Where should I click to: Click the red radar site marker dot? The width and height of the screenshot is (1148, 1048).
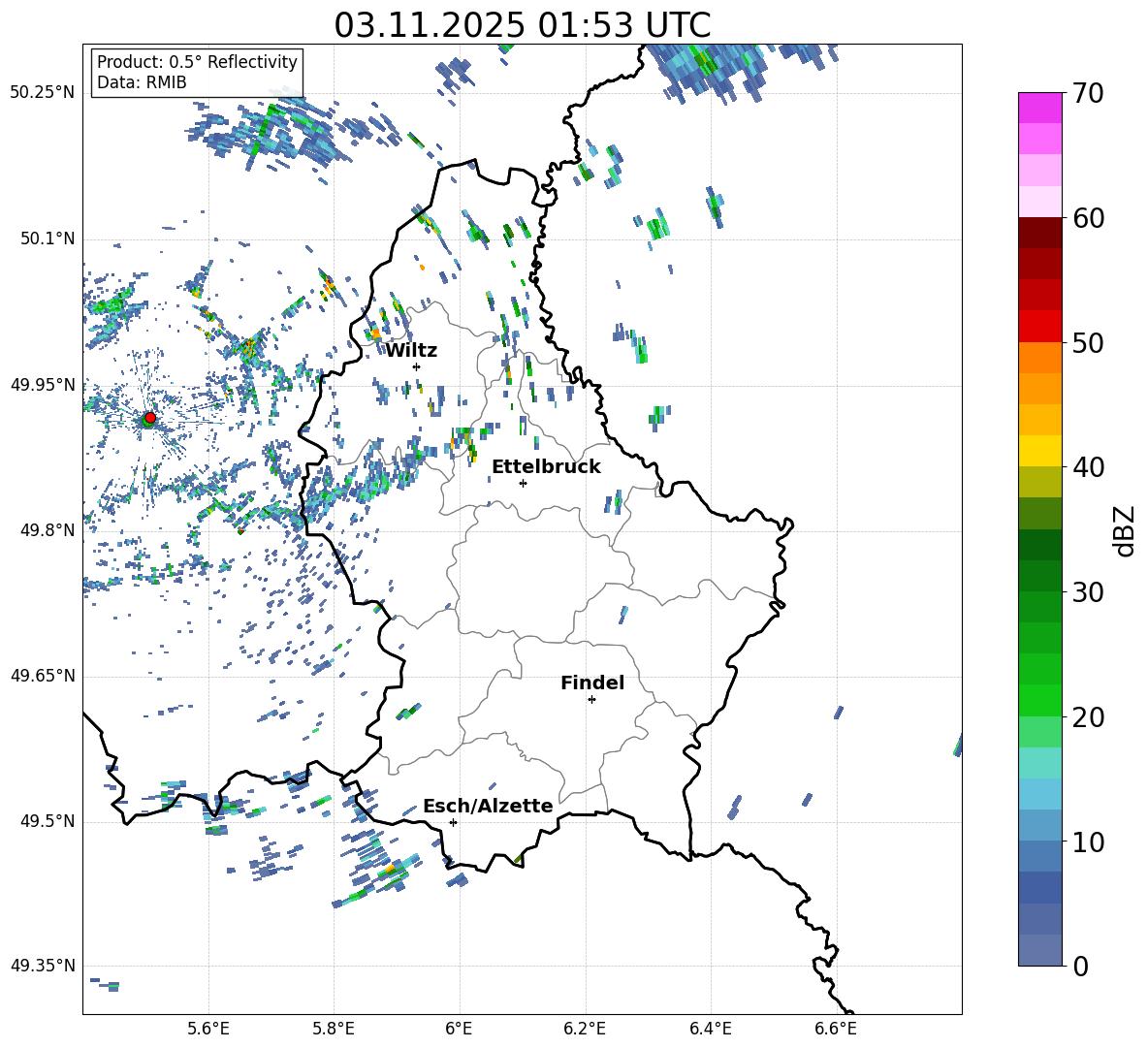coord(149,418)
